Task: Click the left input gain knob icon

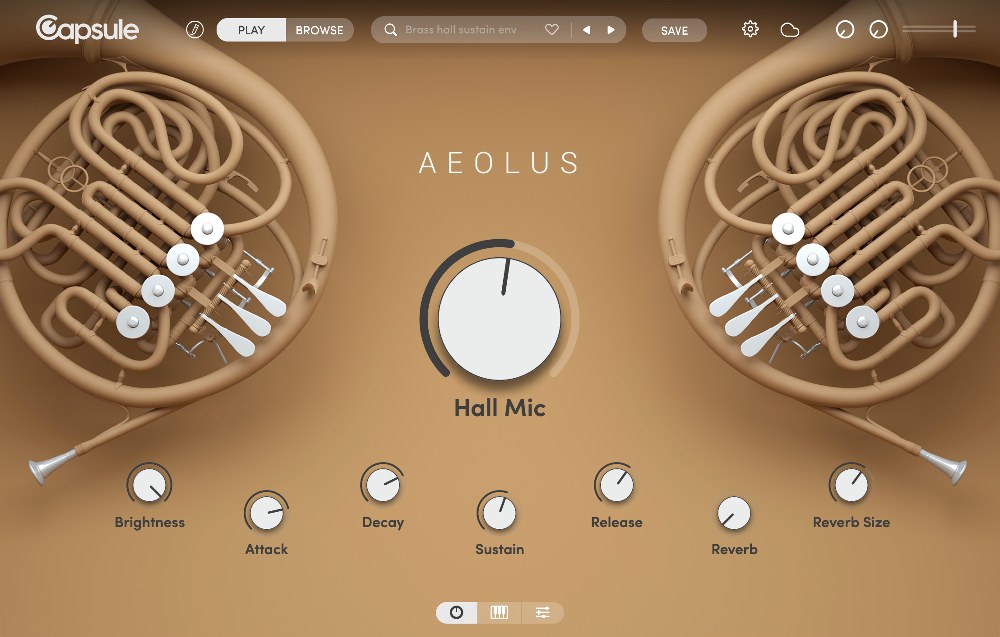Action: 845,30
